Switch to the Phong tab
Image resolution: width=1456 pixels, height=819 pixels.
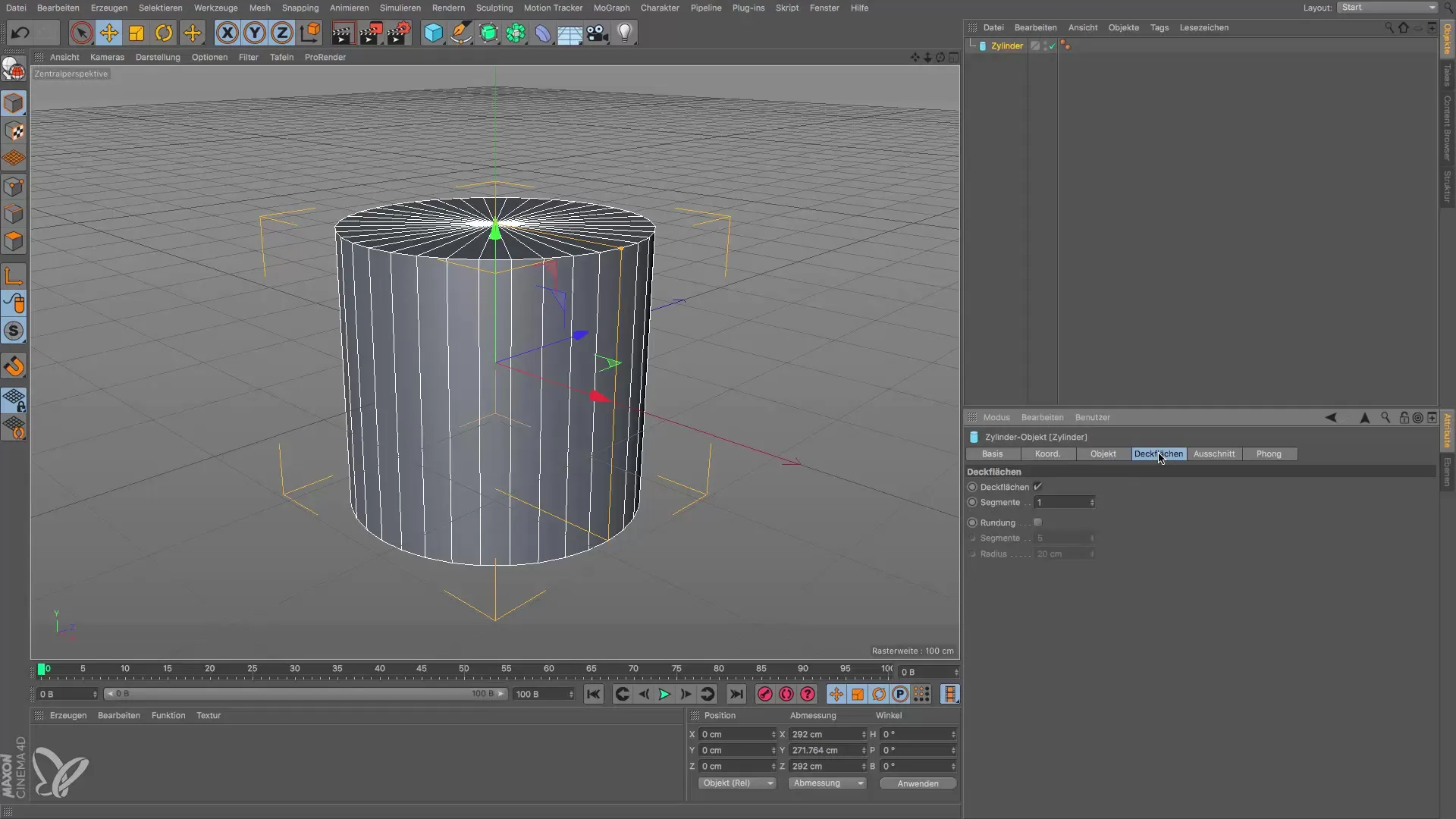[1269, 453]
